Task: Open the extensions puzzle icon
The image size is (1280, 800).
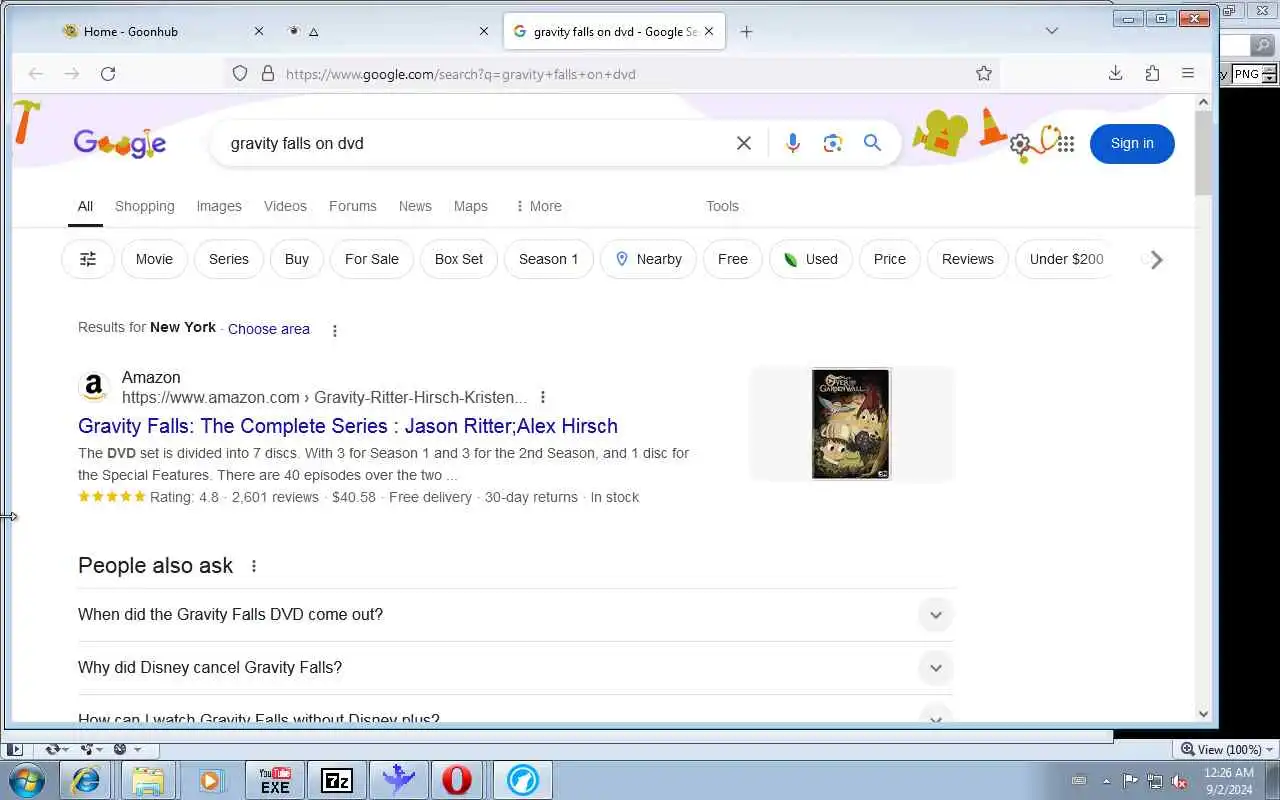Action: tap(1152, 73)
